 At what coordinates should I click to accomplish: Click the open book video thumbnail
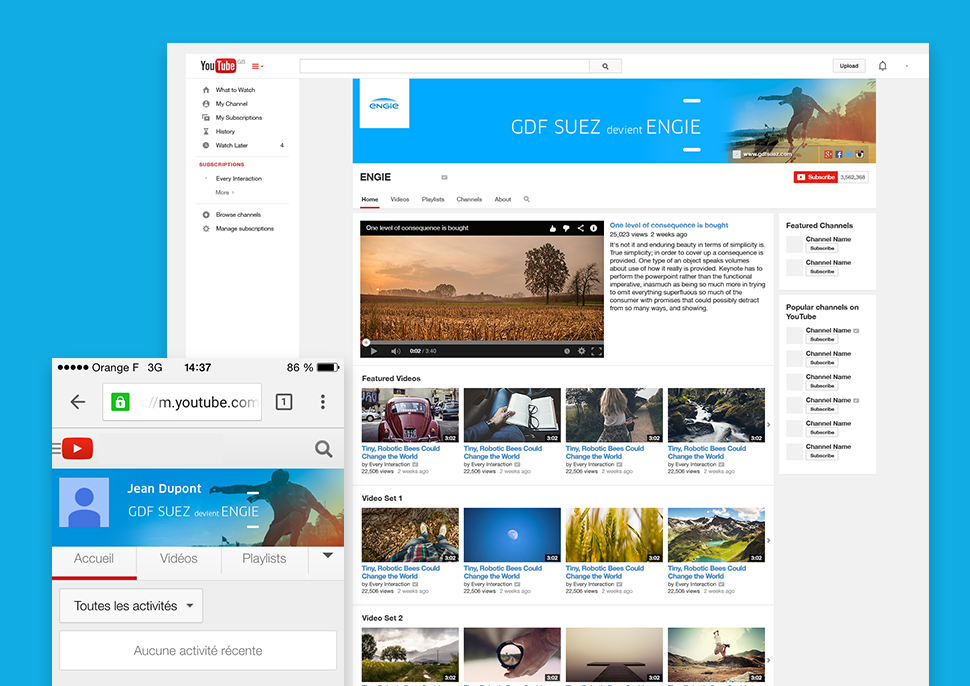[512, 415]
